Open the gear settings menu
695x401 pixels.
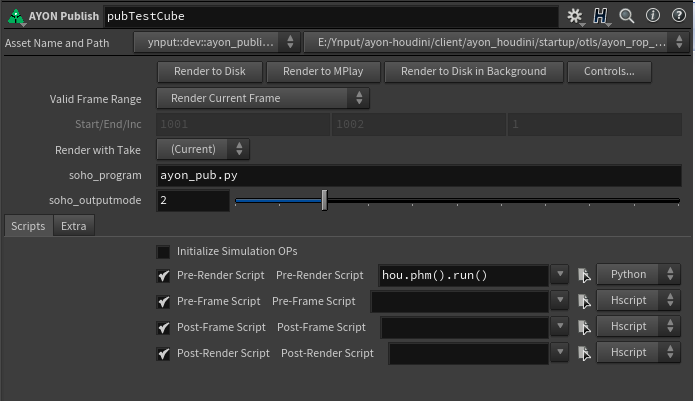574,16
